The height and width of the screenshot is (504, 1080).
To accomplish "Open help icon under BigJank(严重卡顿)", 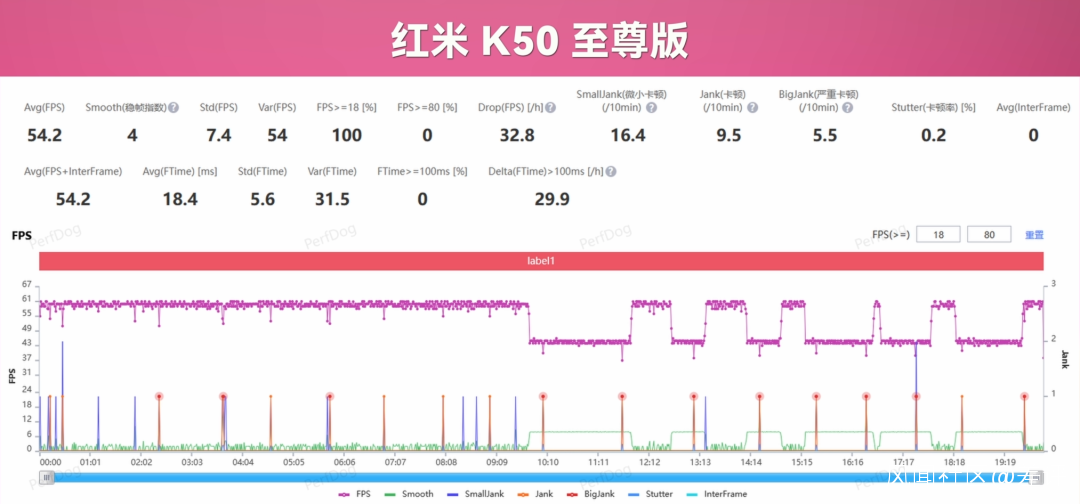I will [x=848, y=108].
